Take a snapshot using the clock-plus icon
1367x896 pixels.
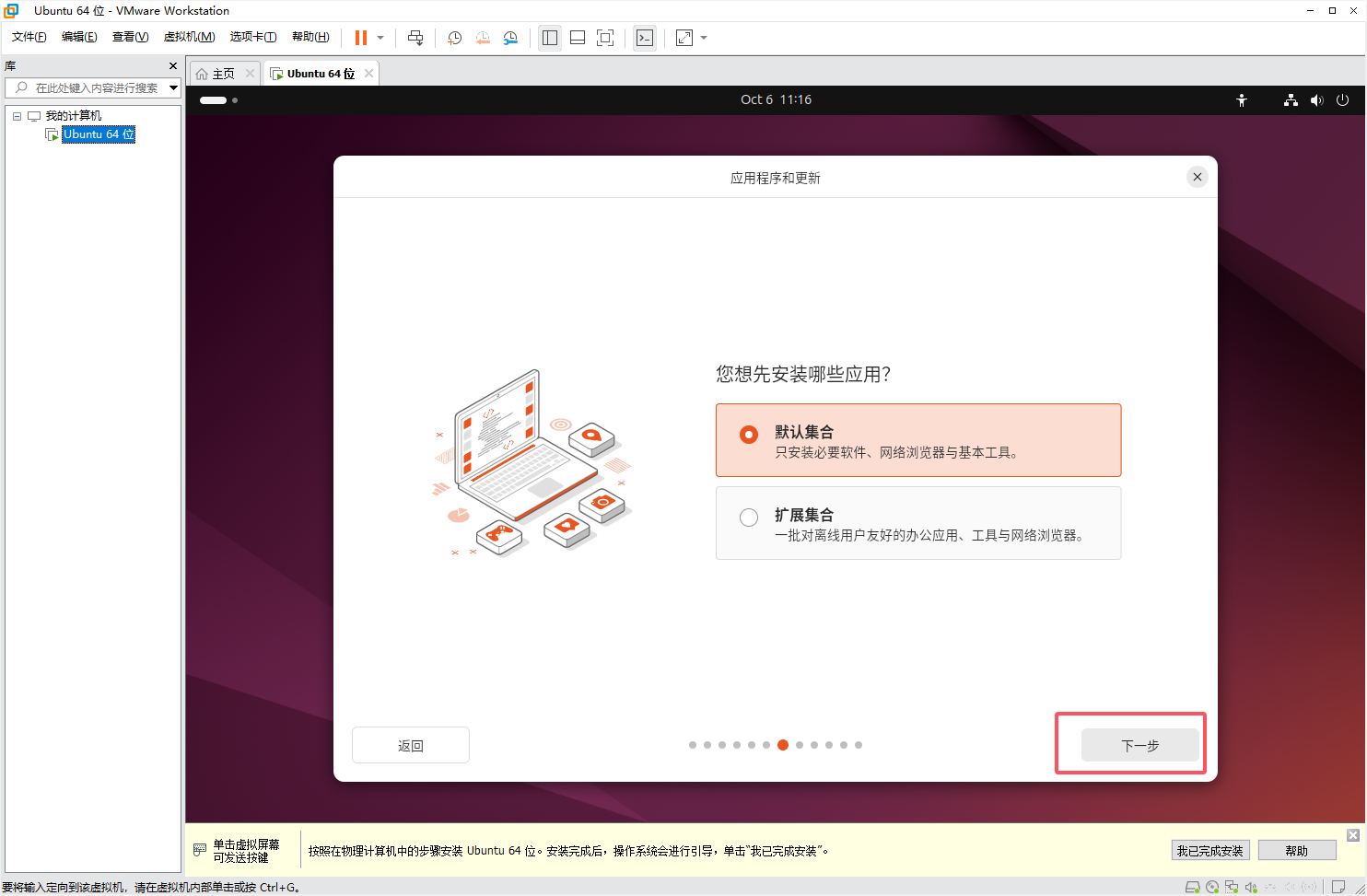click(454, 38)
